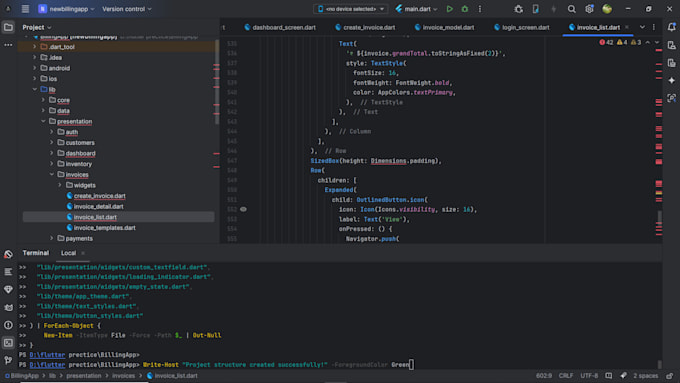This screenshot has width=680, height=383.
Task: Show hidden editor tabs chevron
Action: (x=642, y=27)
